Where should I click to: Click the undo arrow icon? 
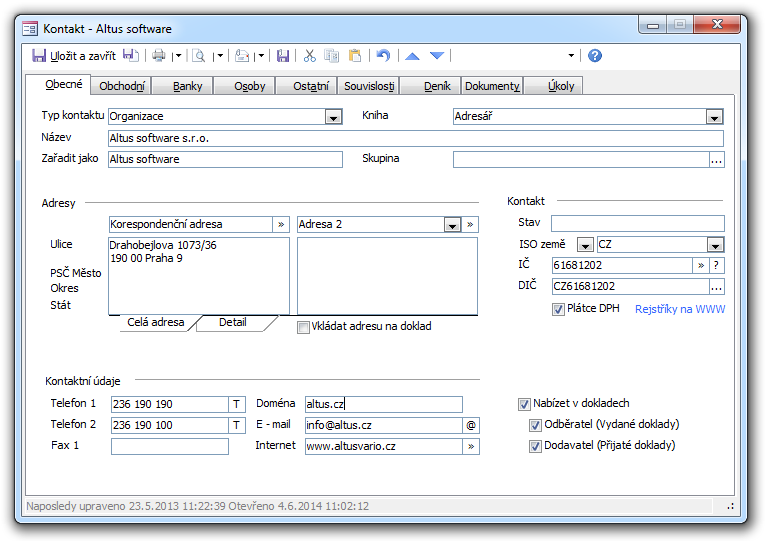pos(383,56)
